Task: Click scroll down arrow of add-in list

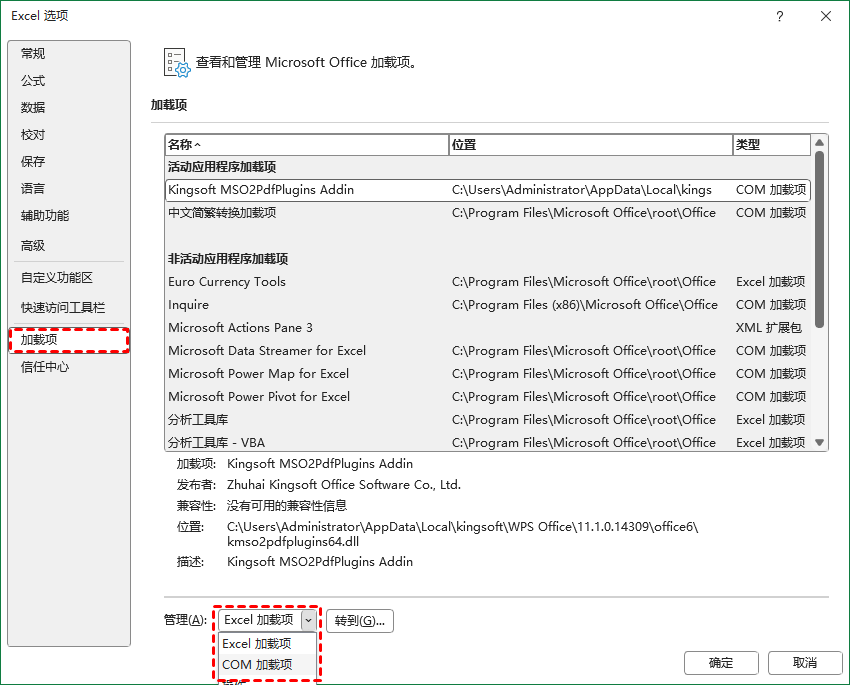Action: [819, 443]
